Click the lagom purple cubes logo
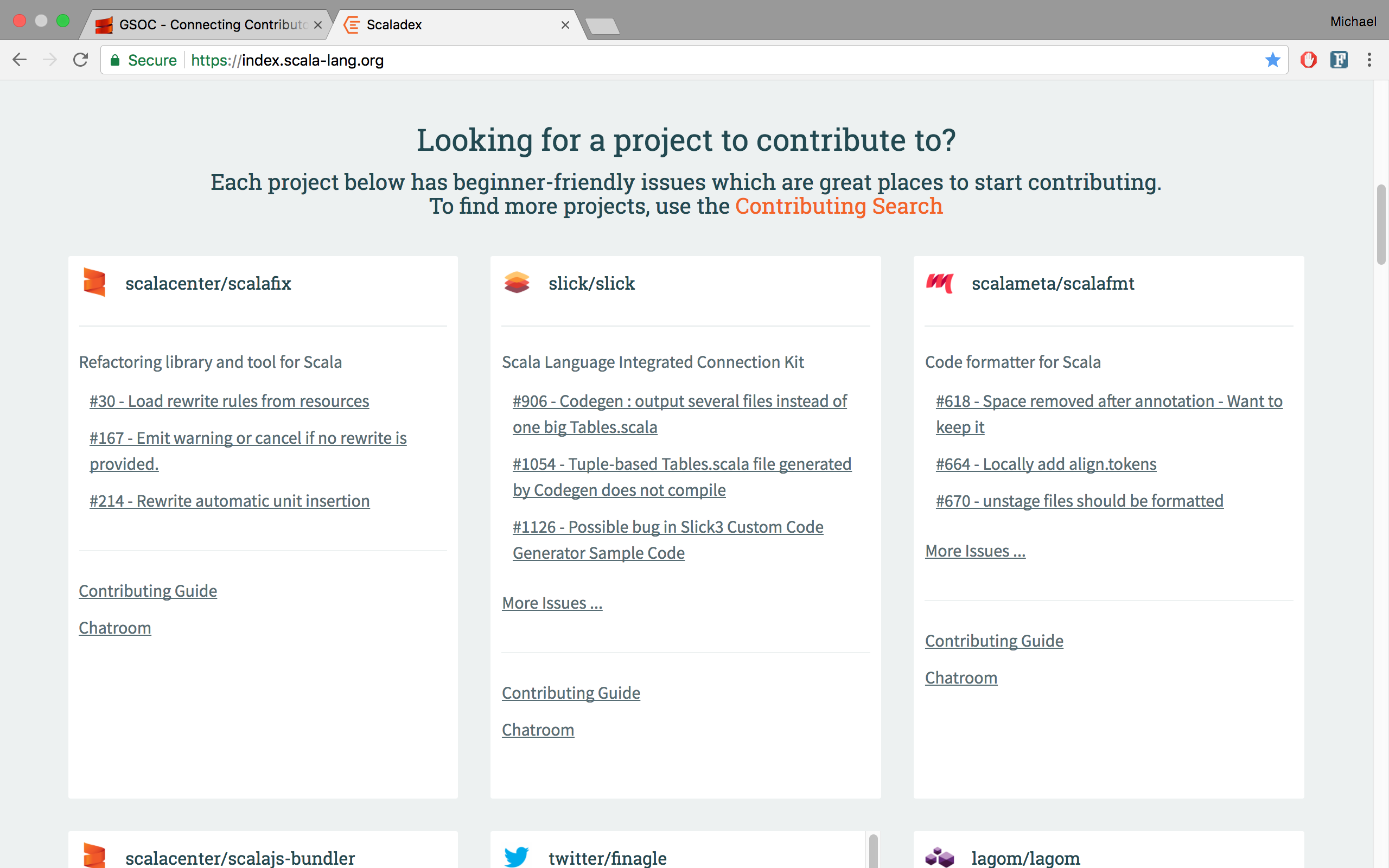This screenshot has width=1389, height=868. pyautogui.click(x=940, y=857)
